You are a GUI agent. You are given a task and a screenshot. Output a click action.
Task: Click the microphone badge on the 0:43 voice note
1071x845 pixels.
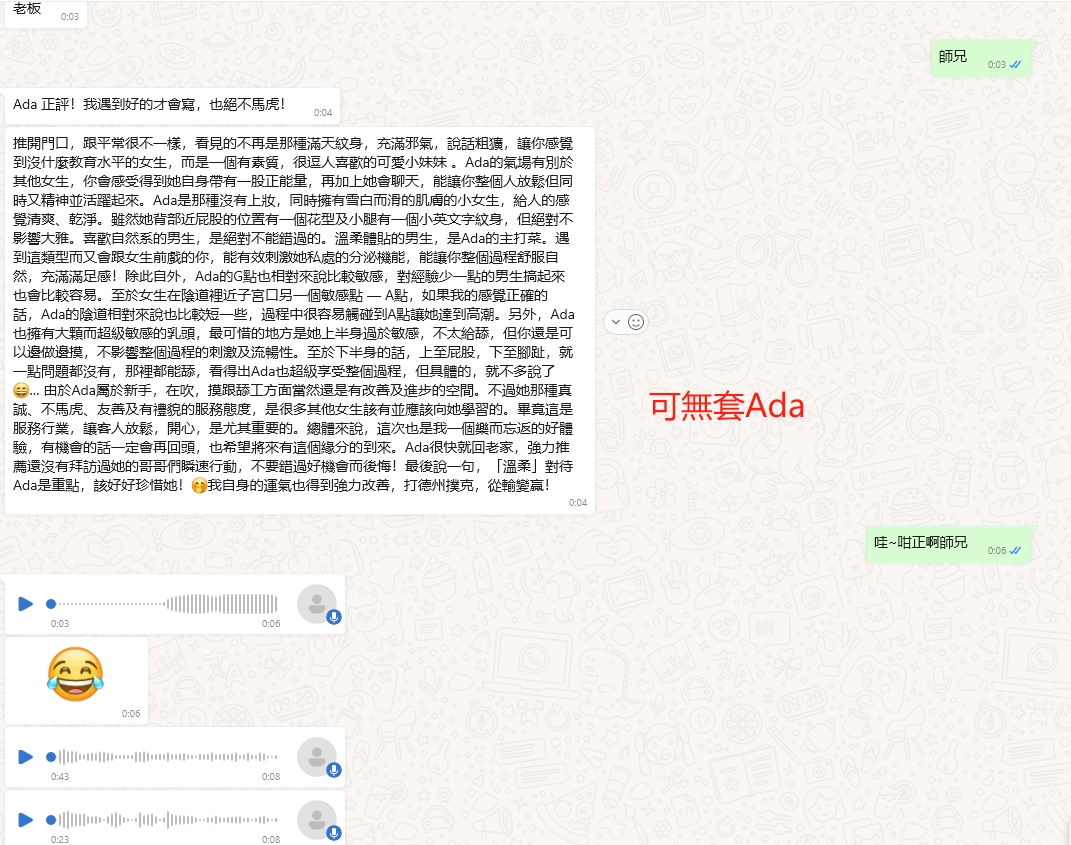(x=334, y=770)
